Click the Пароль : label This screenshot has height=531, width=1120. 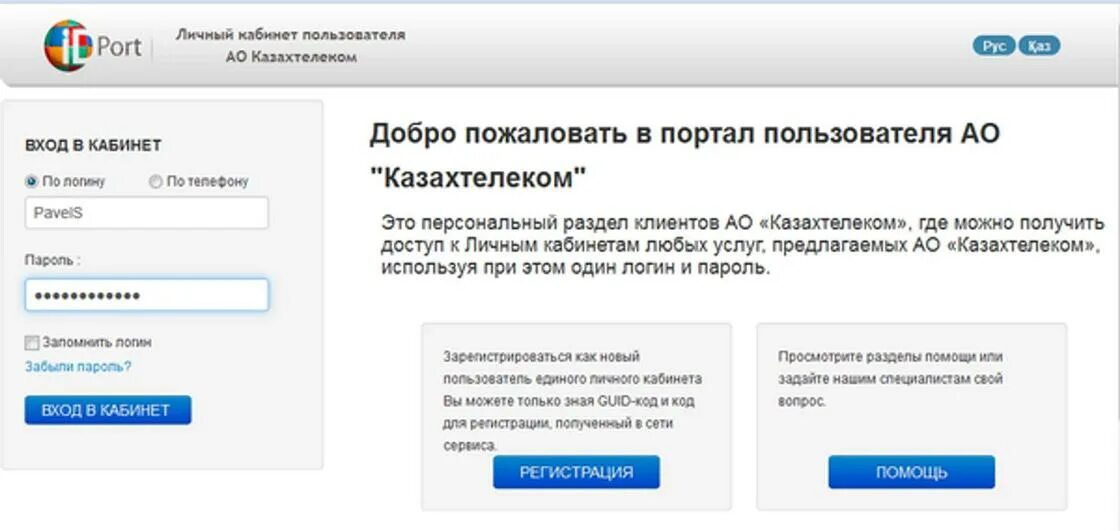[53, 260]
